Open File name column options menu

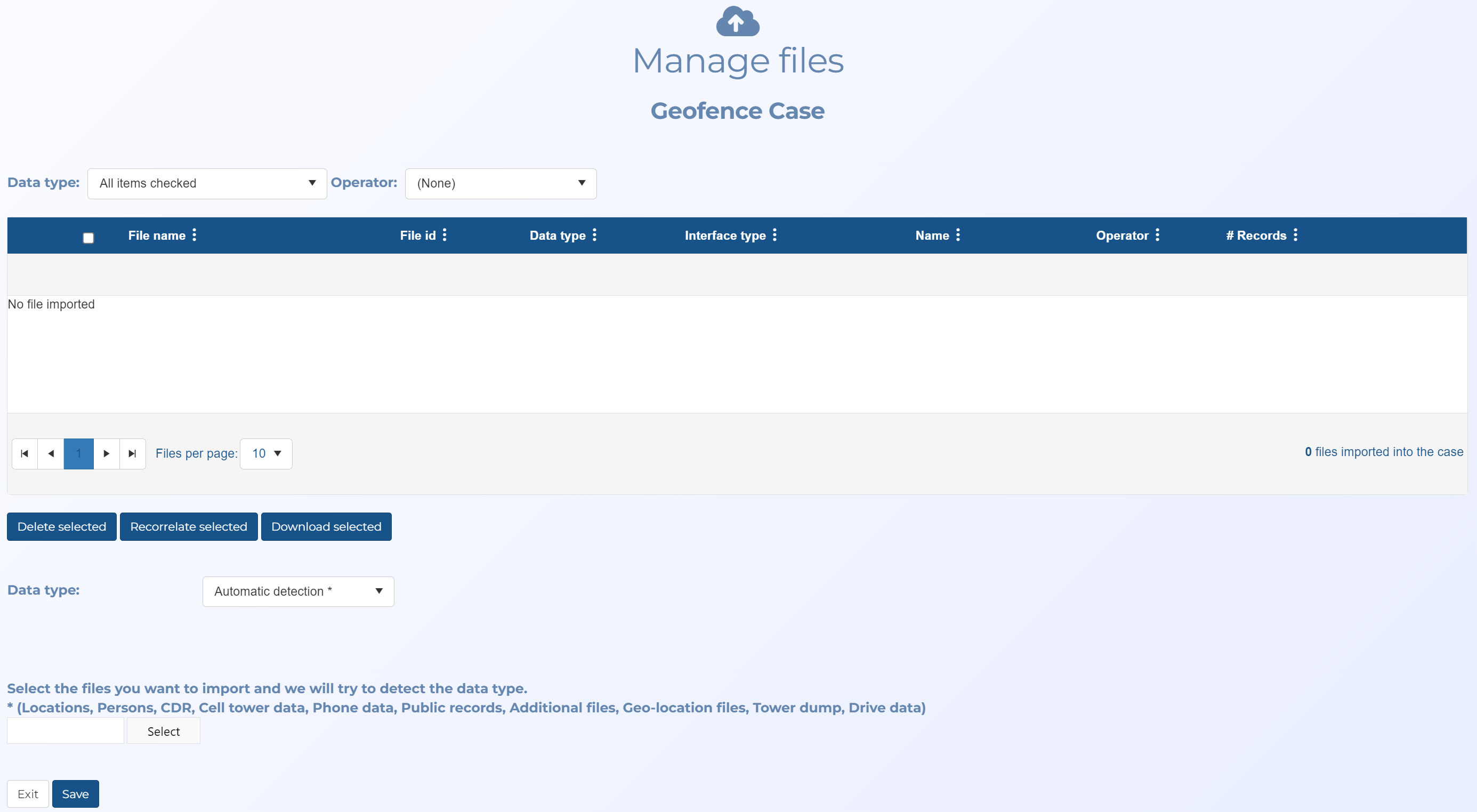pyautogui.click(x=195, y=235)
